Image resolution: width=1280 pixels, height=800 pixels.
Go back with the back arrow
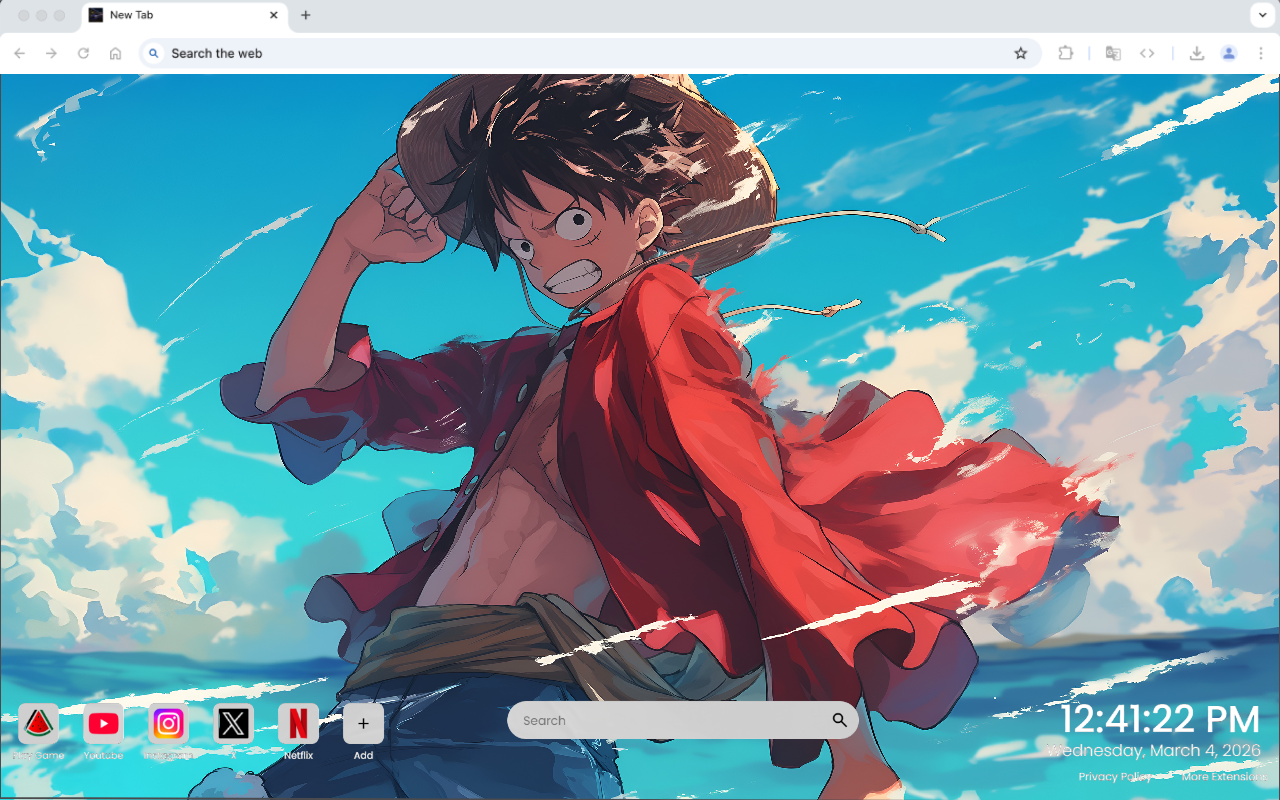(x=20, y=53)
